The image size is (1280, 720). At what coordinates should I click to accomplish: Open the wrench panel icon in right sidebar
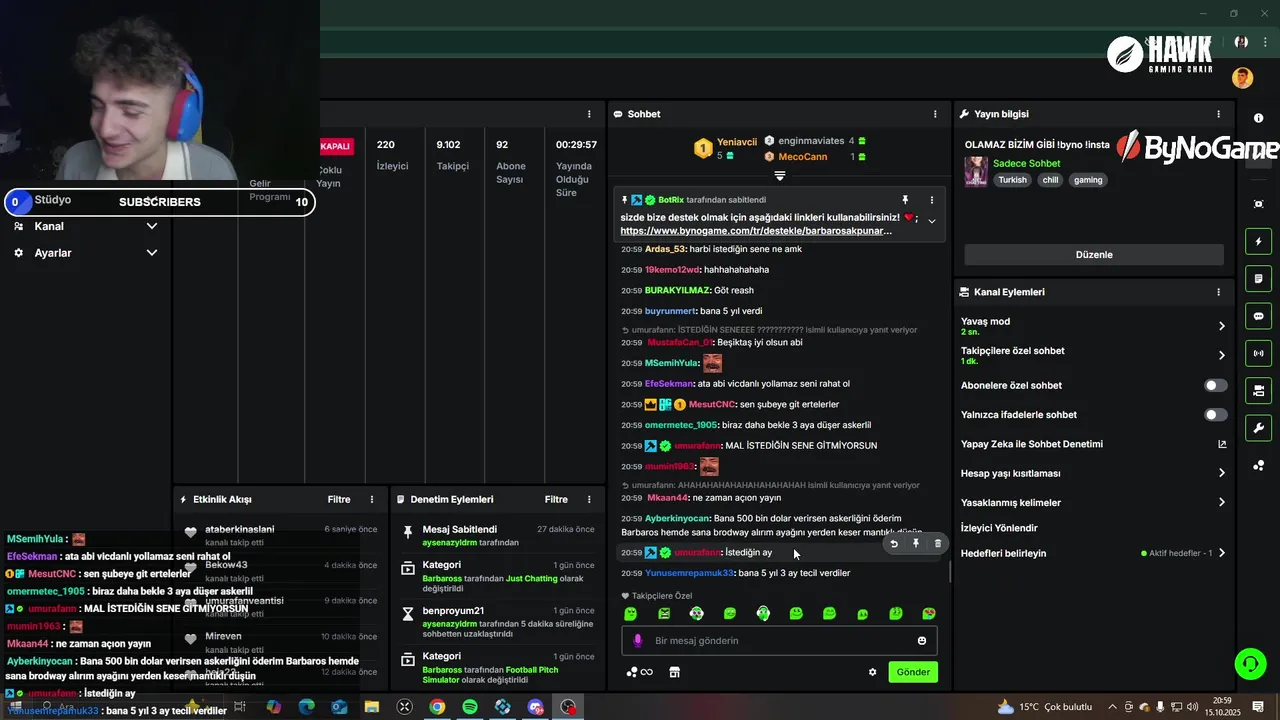(1259, 428)
